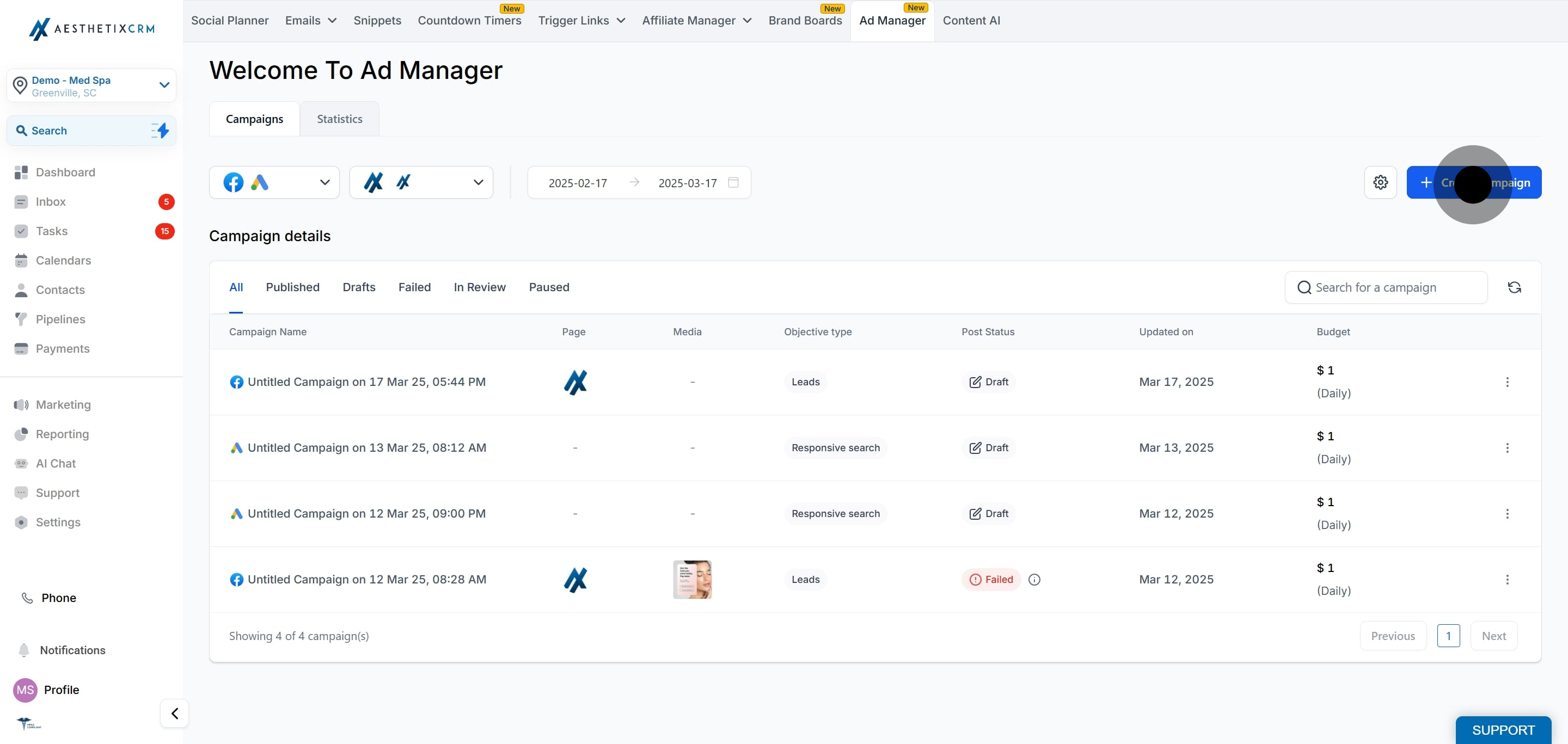Image resolution: width=1568 pixels, height=744 pixels.
Task: Click the Search for a campaign field
Action: [1386, 287]
